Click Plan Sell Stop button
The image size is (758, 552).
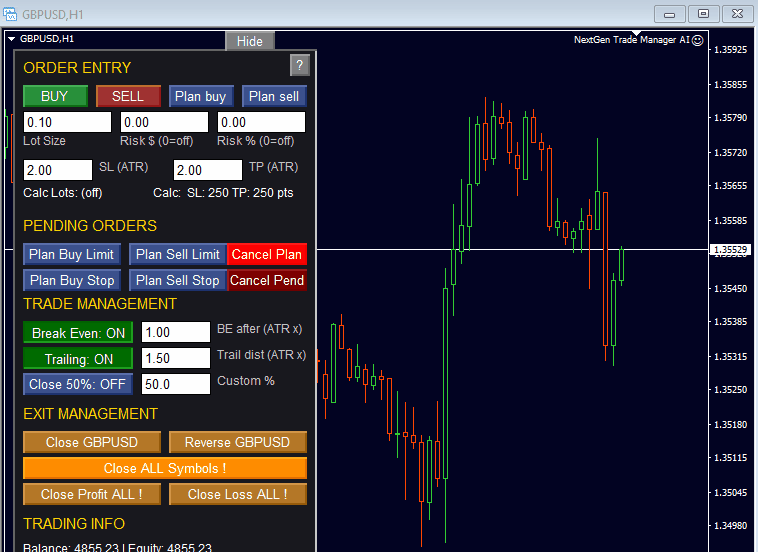tap(178, 280)
